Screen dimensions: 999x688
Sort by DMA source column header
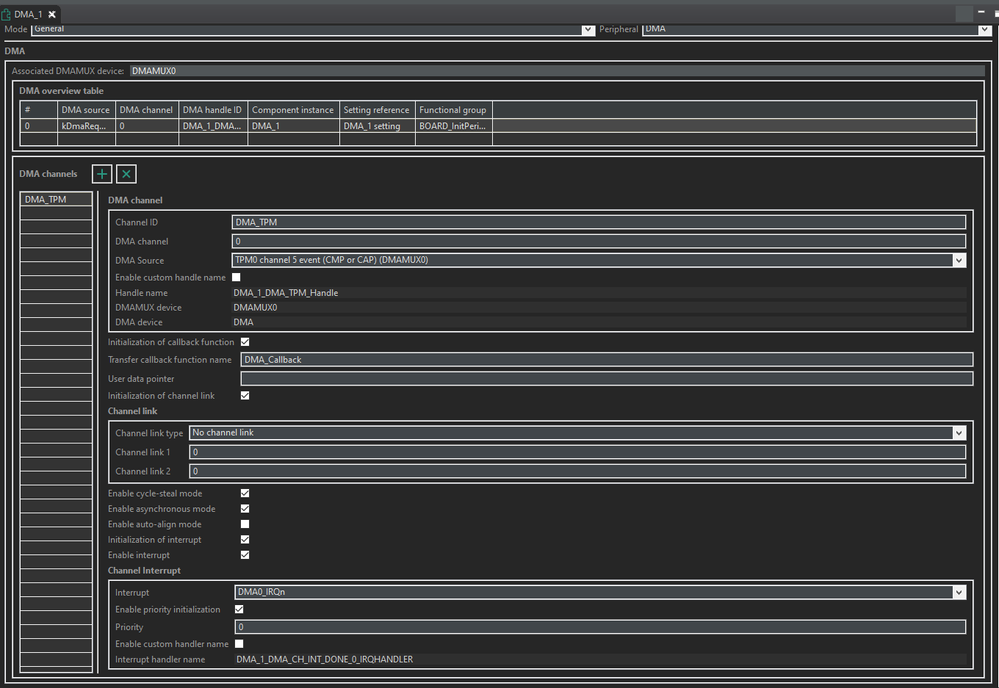86,110
